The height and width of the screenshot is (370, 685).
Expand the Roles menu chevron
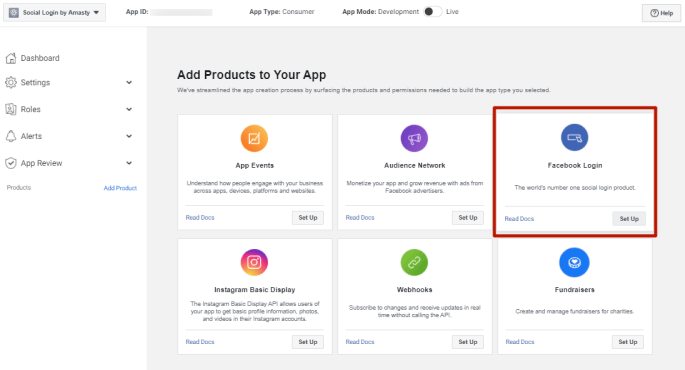[129, 109]
